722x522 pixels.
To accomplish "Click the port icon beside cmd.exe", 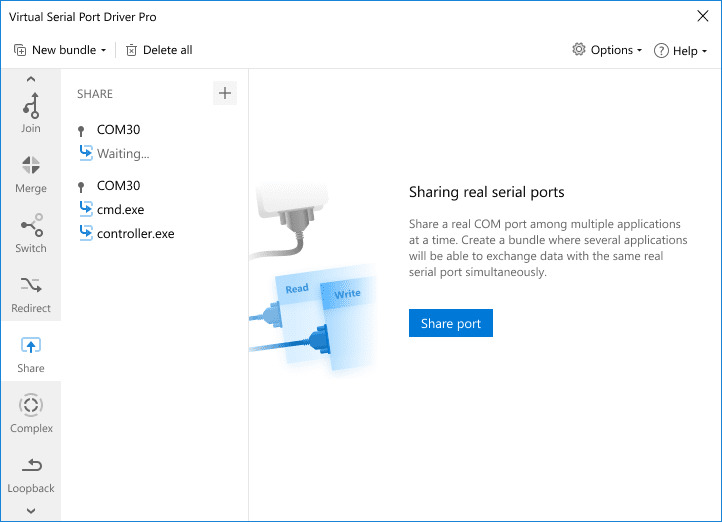I will click(86, 209).
